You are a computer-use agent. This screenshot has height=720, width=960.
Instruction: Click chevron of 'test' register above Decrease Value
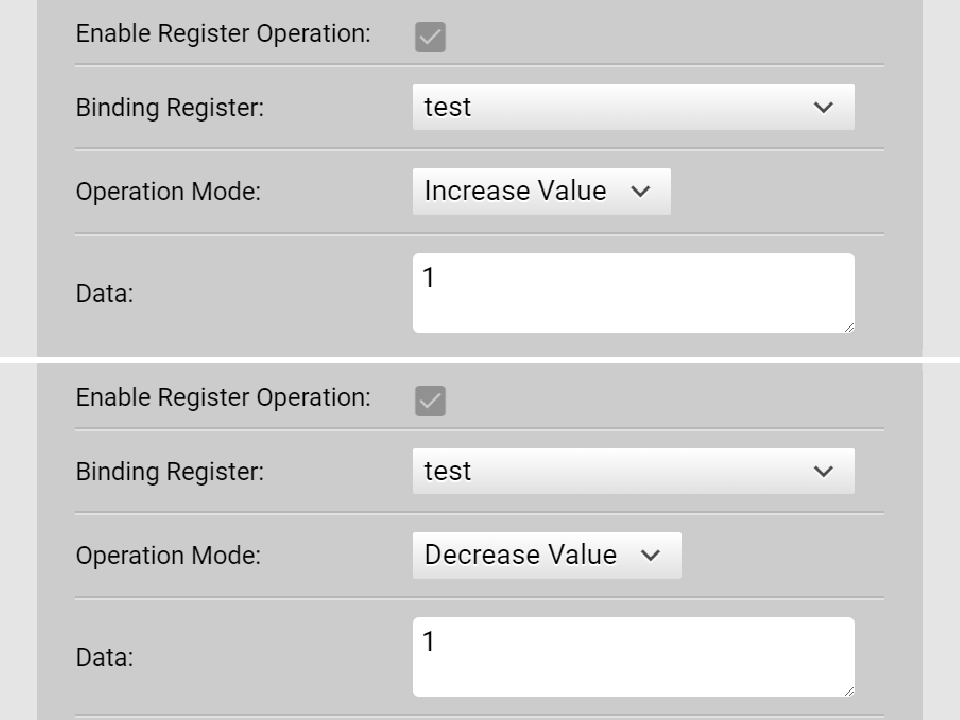(823, 472)
